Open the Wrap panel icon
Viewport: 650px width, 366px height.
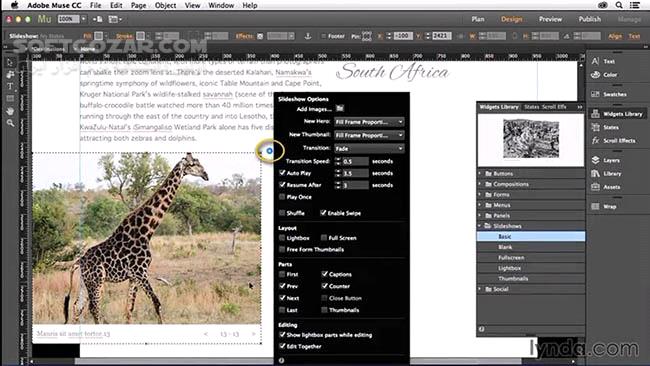pyautogui.click(x=595, y=206)
